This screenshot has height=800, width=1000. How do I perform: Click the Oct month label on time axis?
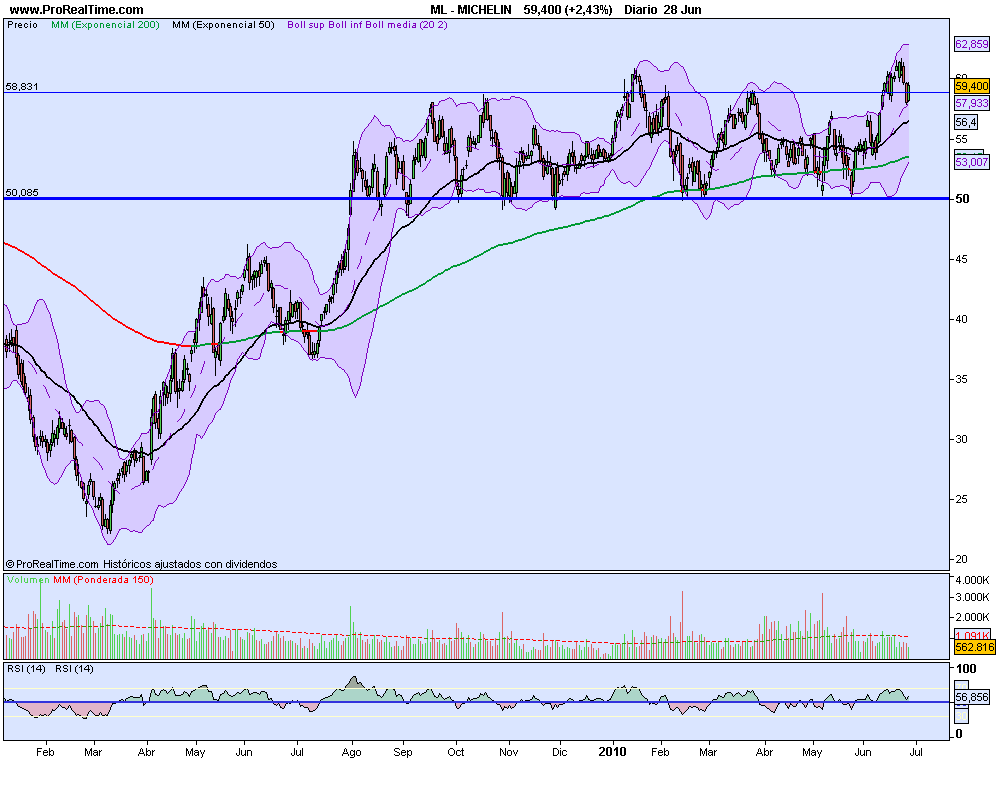click(x=455, y=752)
